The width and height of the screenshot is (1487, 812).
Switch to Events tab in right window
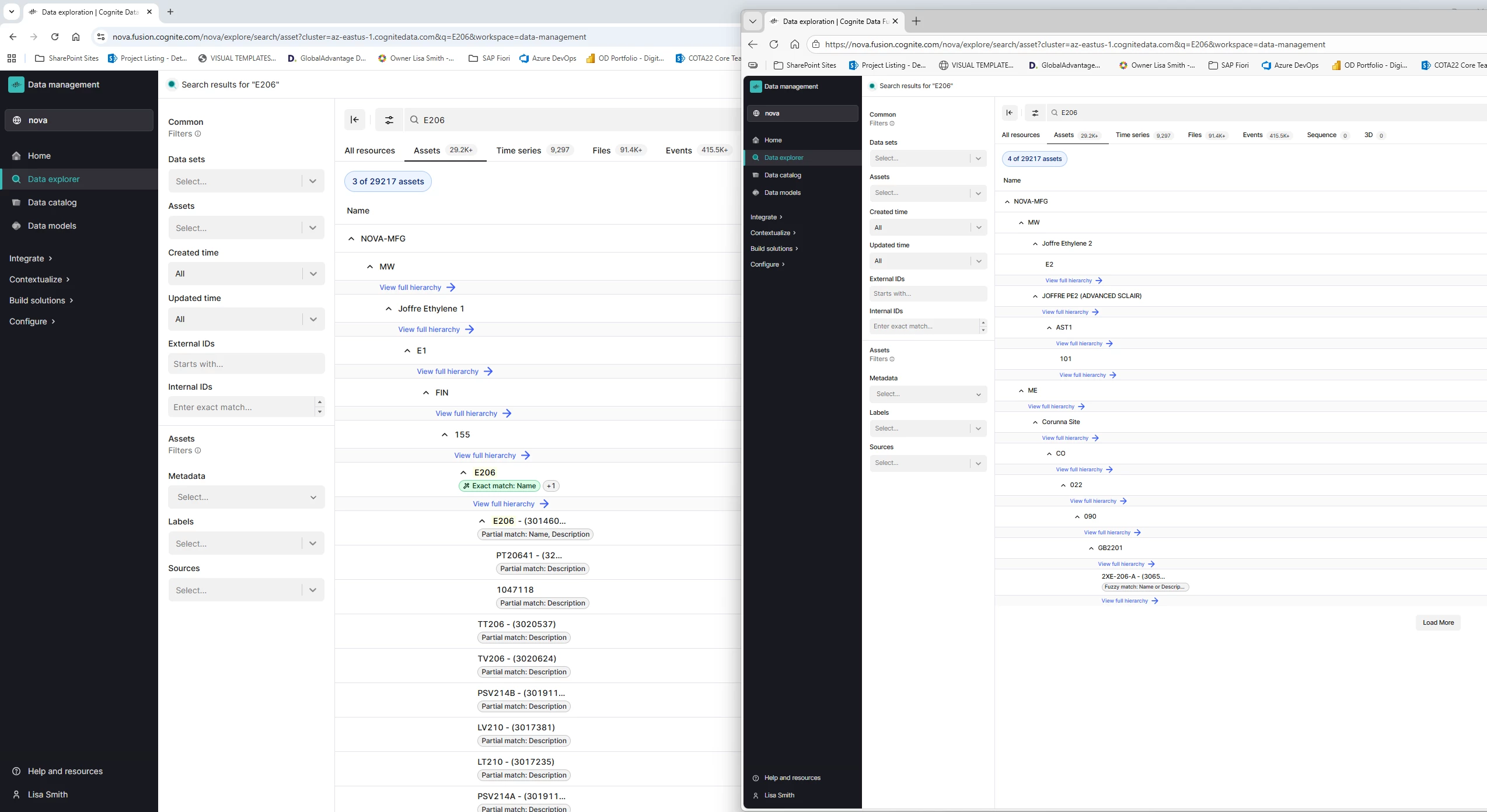pos(1252,135)
